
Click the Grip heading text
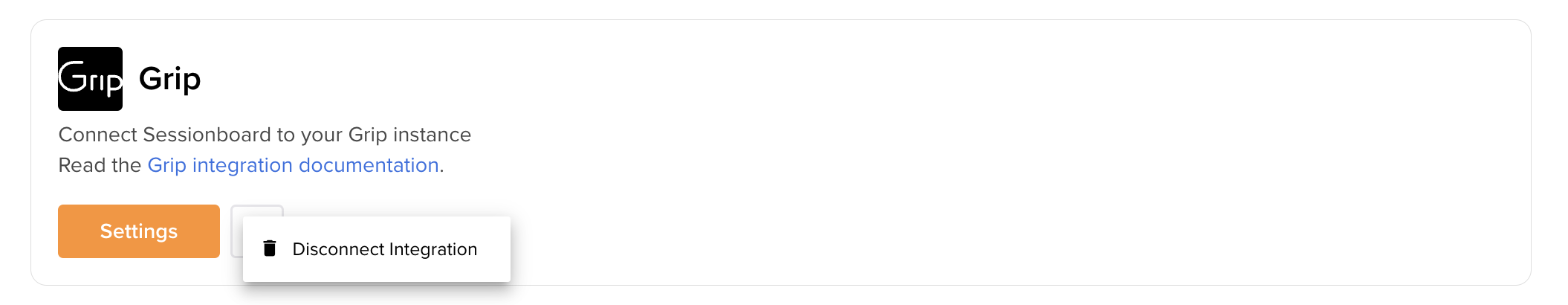170,79
